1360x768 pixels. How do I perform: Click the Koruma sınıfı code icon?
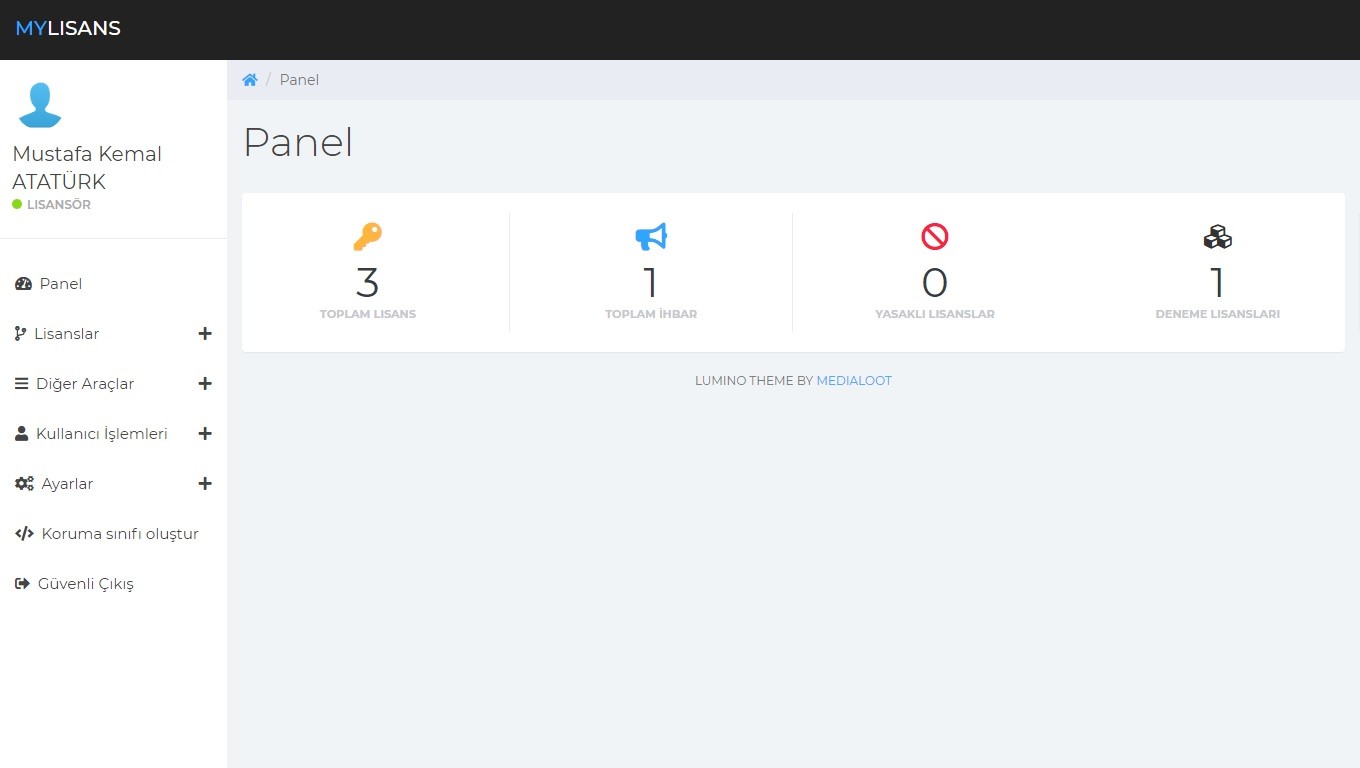tap(24, 534)
